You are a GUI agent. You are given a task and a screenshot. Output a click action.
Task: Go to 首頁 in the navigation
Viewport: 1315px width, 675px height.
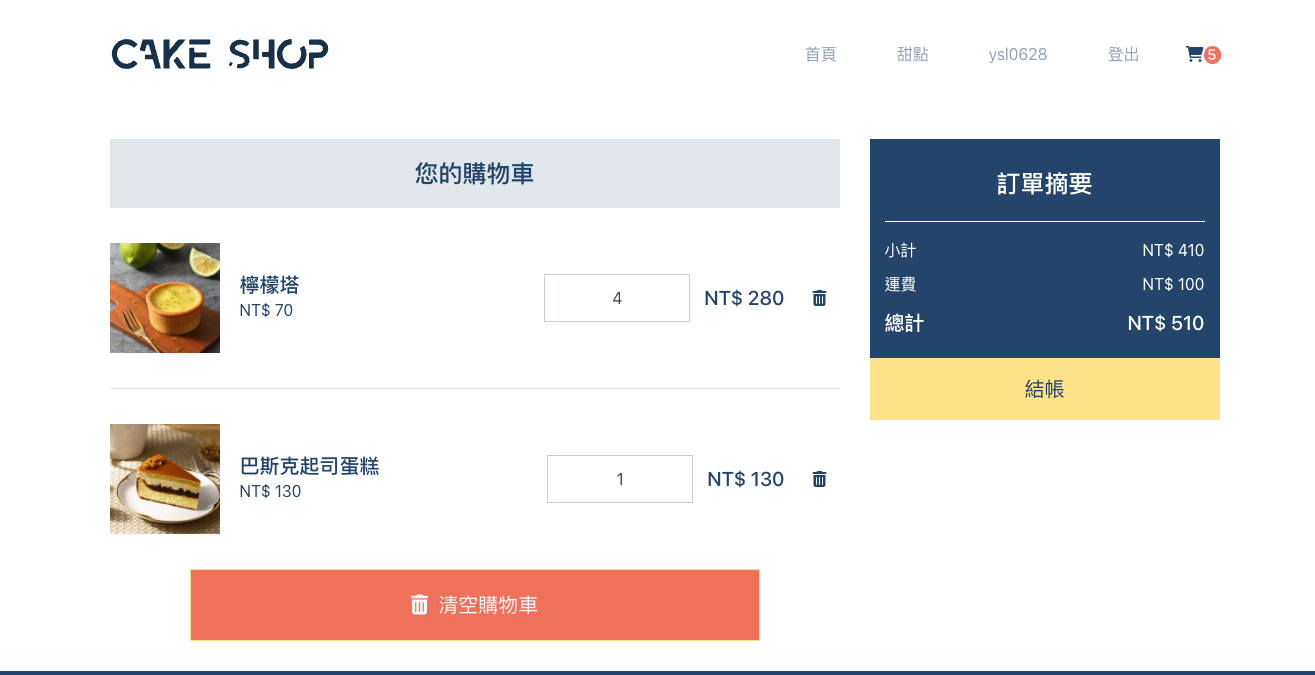pyautogui.click(x=820, y=54)
